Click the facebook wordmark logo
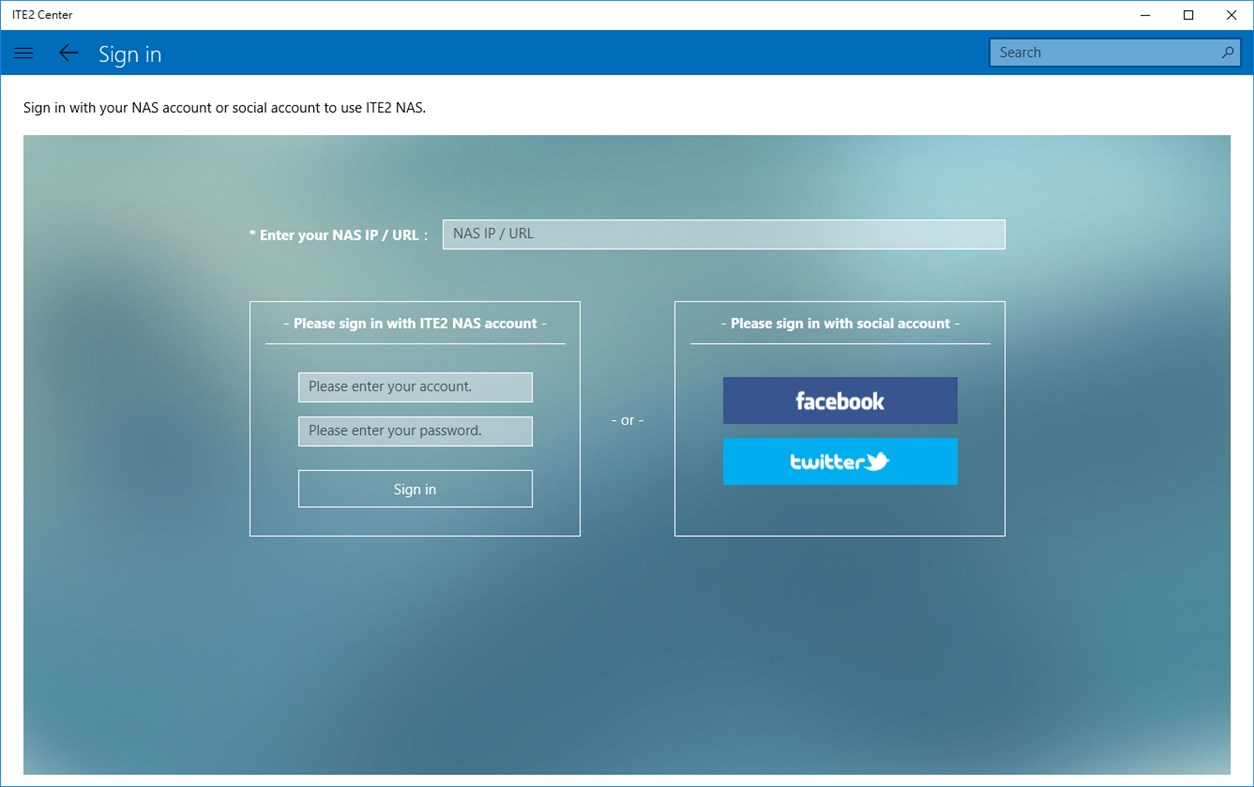The height and width of the screenshot is (787, 1254). pyautogui.click(x=839, y=400)
